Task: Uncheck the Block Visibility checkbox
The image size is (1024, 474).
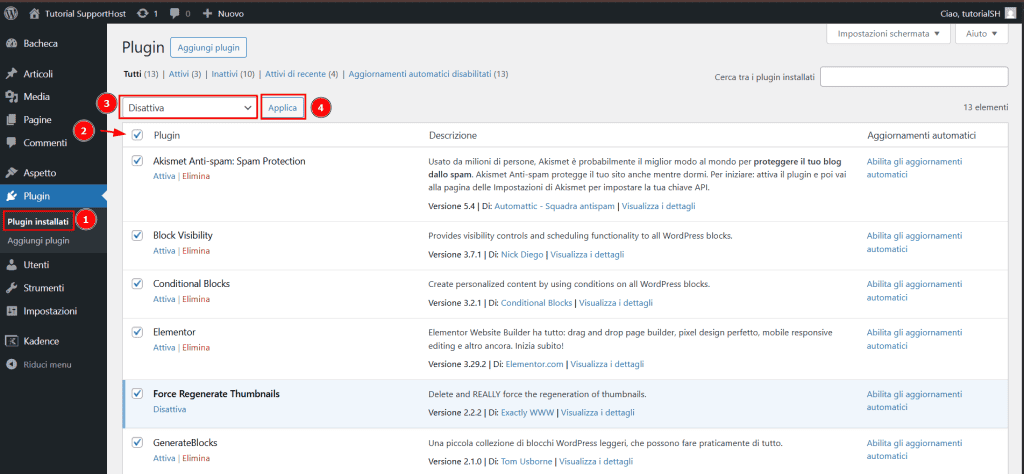Action: point(137,235)
